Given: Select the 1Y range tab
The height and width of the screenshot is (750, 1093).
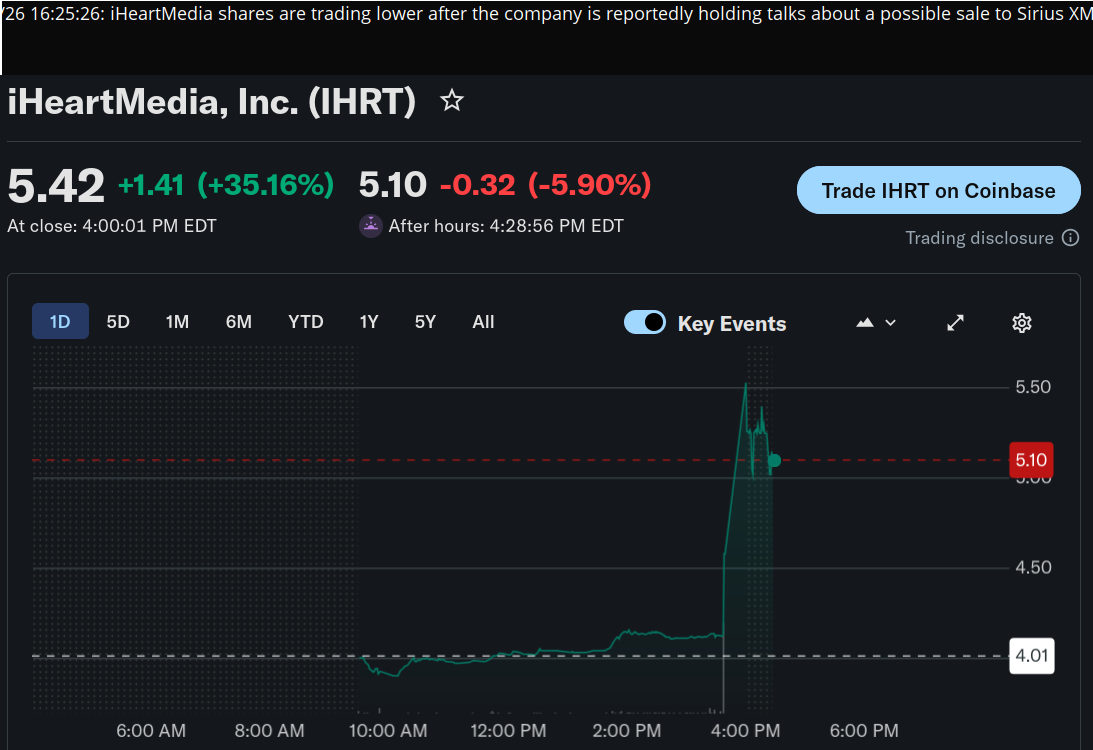Looking at the screenshot, I should pos(369,321).
